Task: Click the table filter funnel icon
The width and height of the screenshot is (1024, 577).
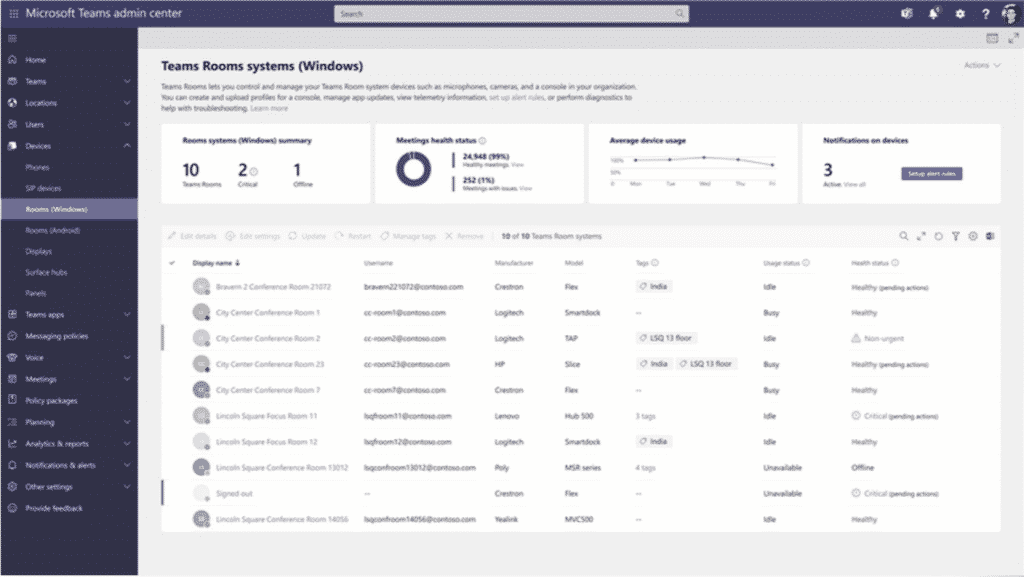Action: click(x=956, y=237)
